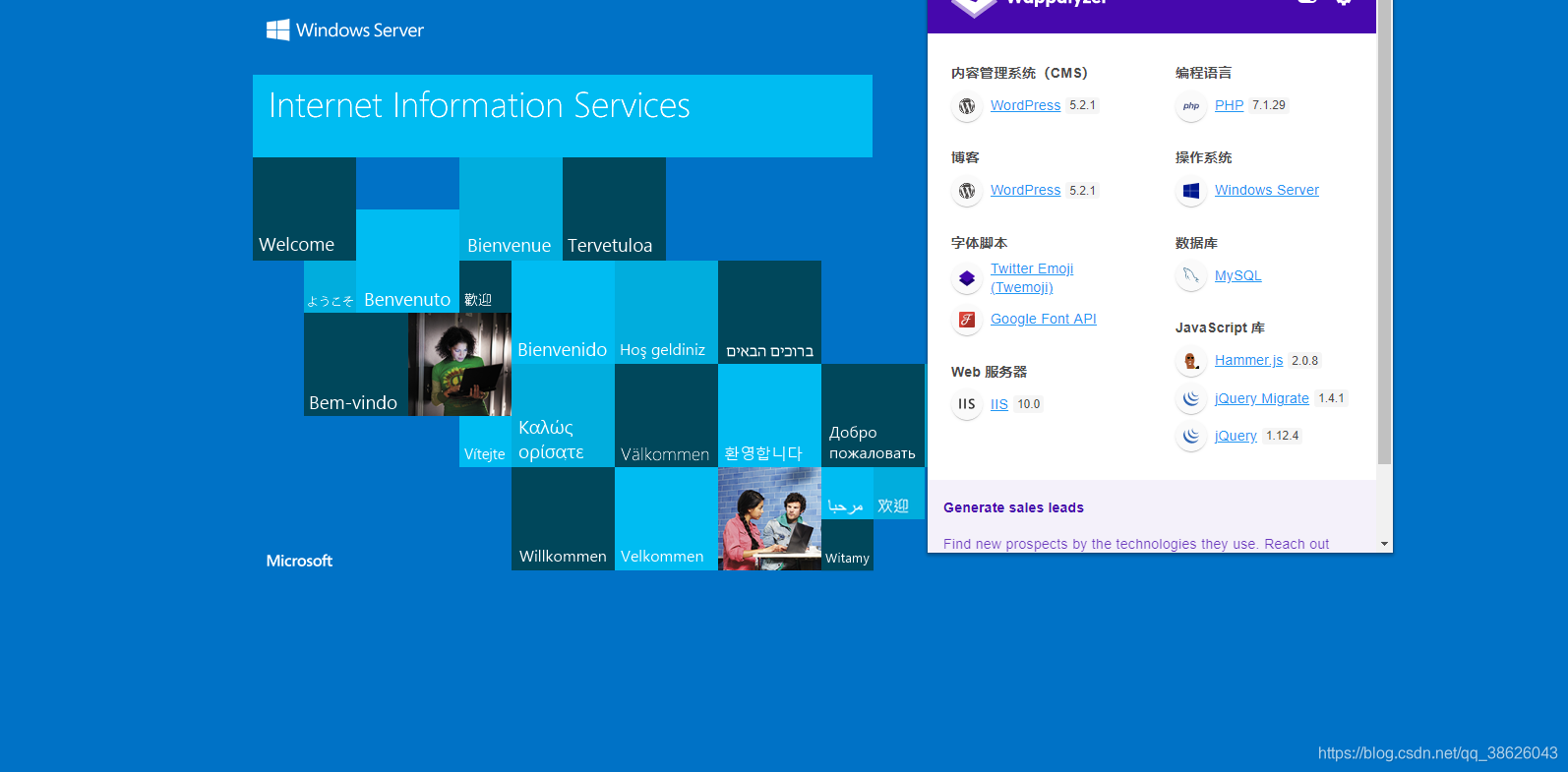Open WordPress link under 博客

click(x=1025, y=190)
